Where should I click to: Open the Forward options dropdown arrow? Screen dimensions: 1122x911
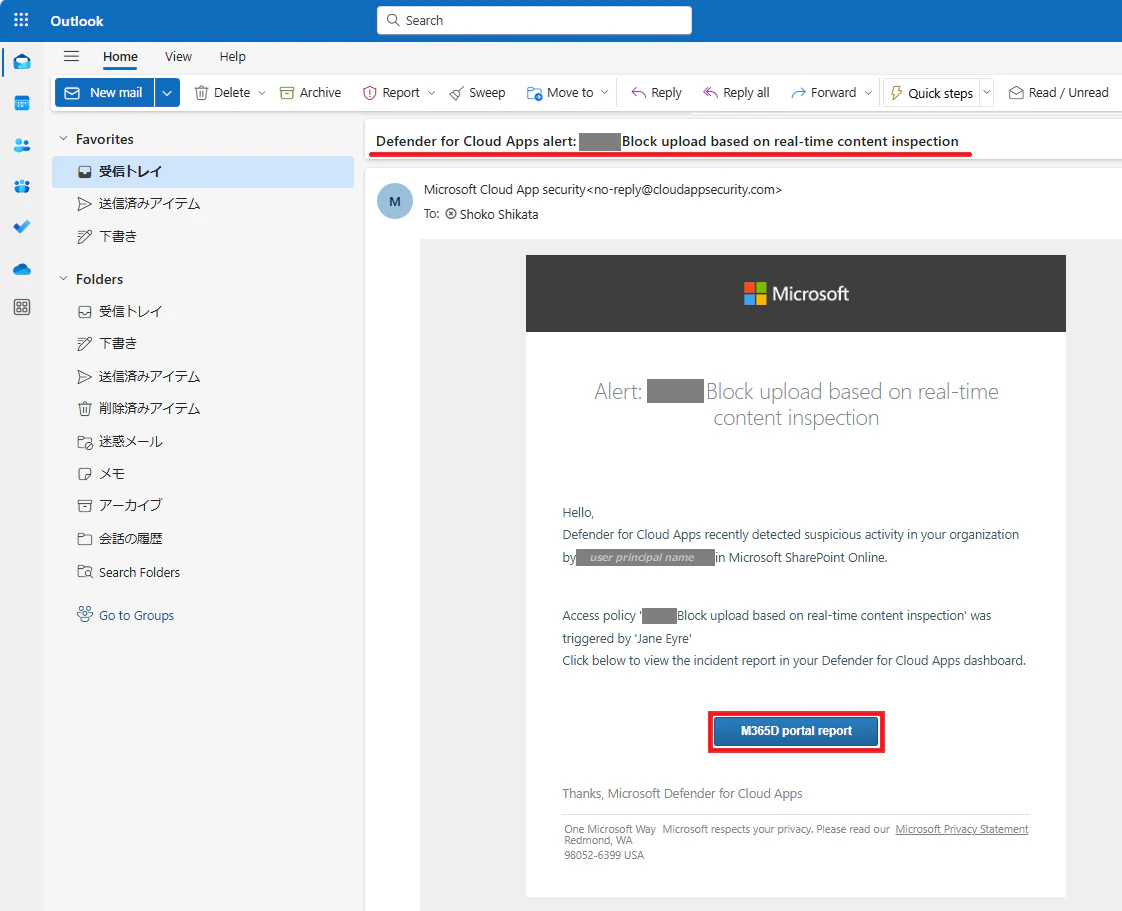[868, 93]
